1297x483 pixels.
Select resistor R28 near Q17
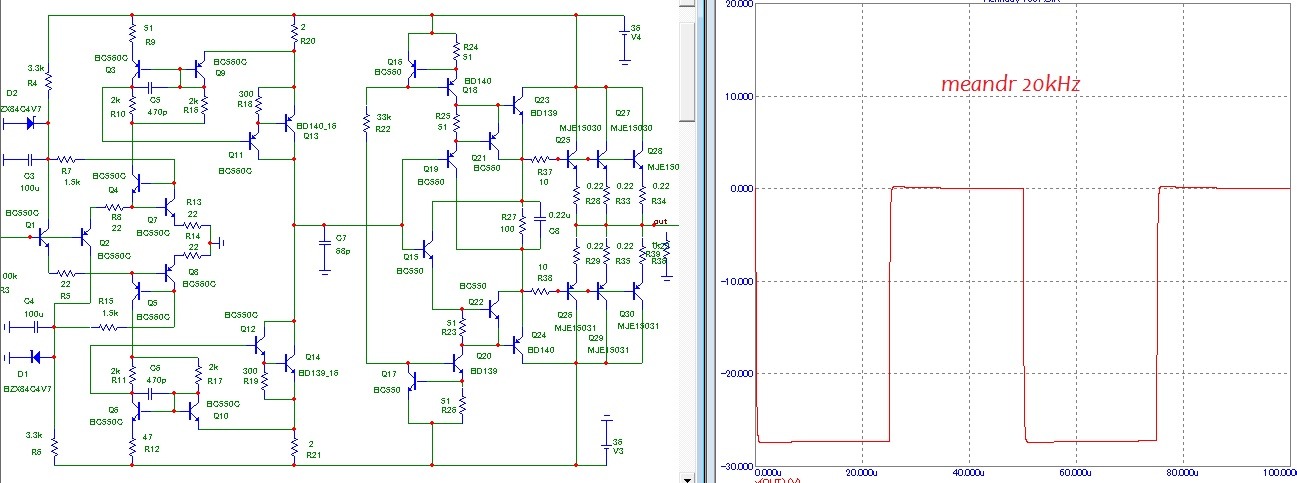463,404
